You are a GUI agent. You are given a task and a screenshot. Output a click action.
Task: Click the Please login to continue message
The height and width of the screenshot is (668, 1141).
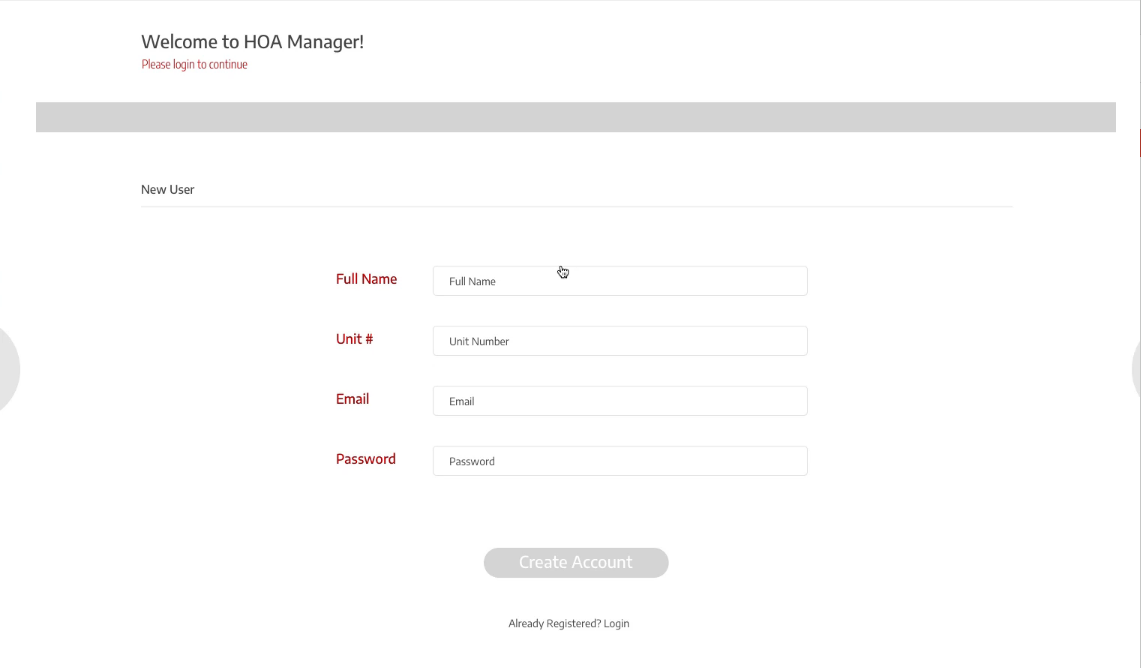tap(194, 64)
